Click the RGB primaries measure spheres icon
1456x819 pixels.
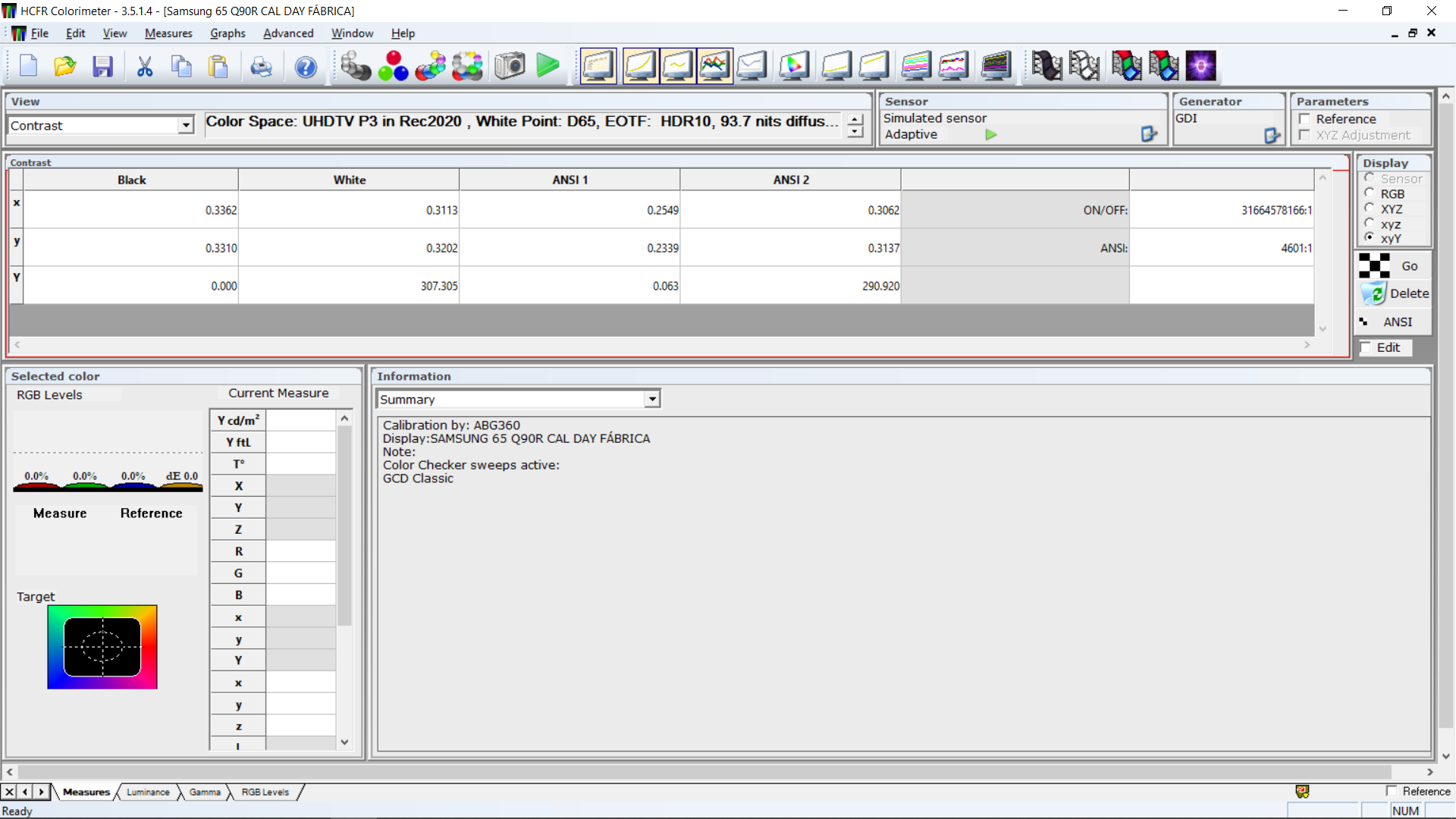[393, 67]
